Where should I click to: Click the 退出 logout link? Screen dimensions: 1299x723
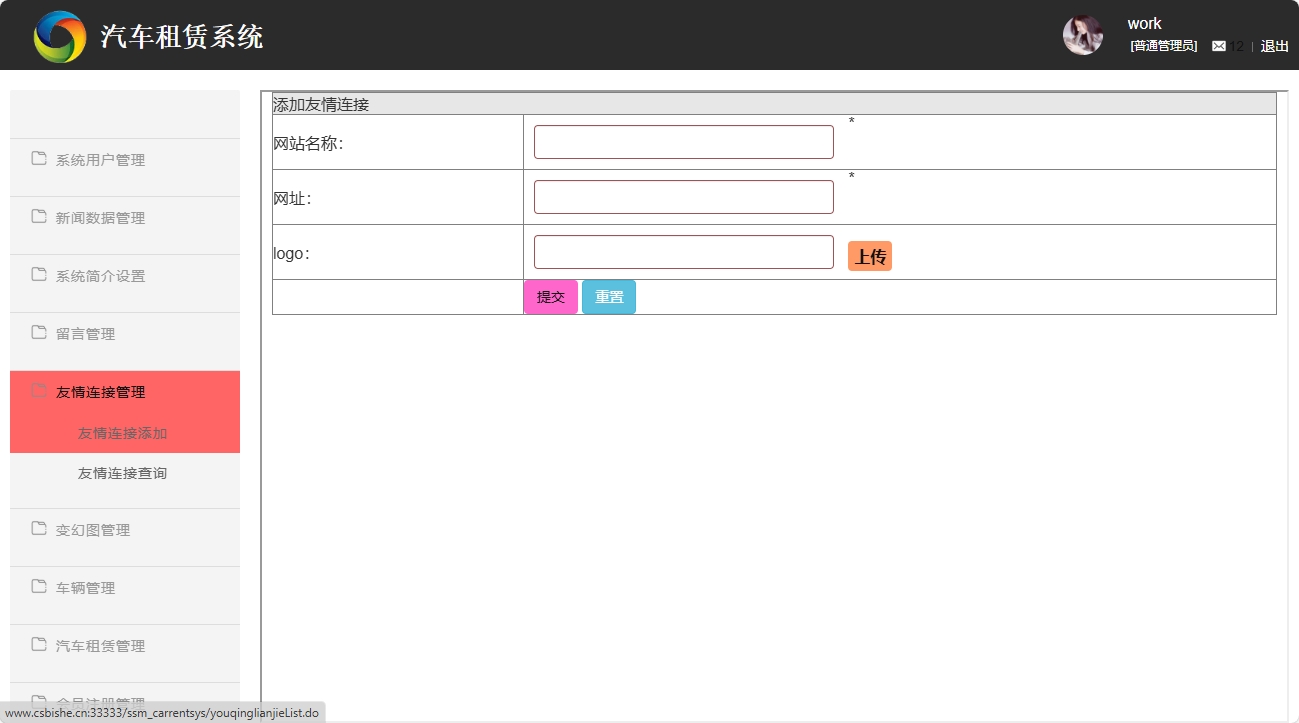point(1274,46)
